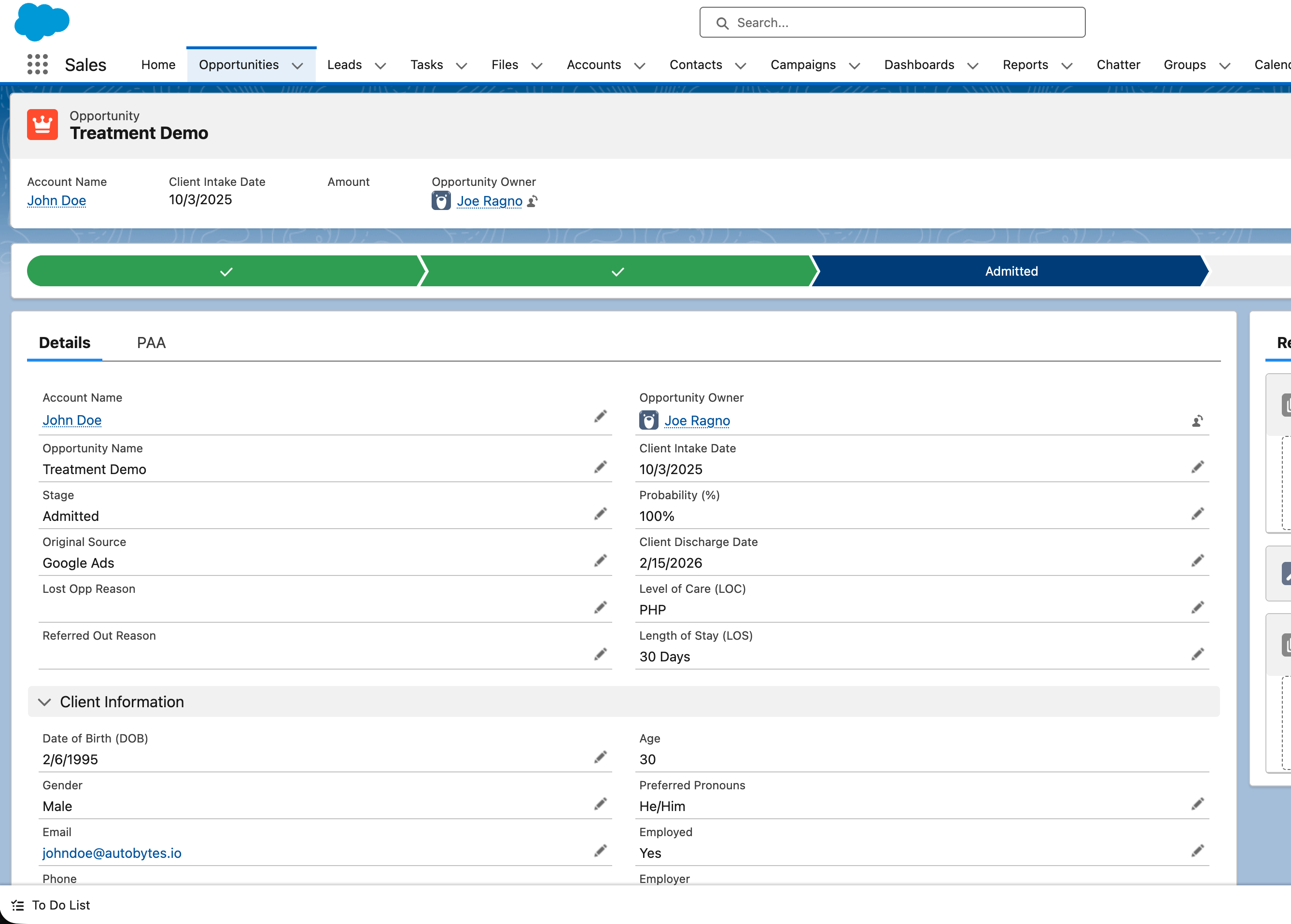Open the Accounts nav dropdown chevron

click(640, 66)
